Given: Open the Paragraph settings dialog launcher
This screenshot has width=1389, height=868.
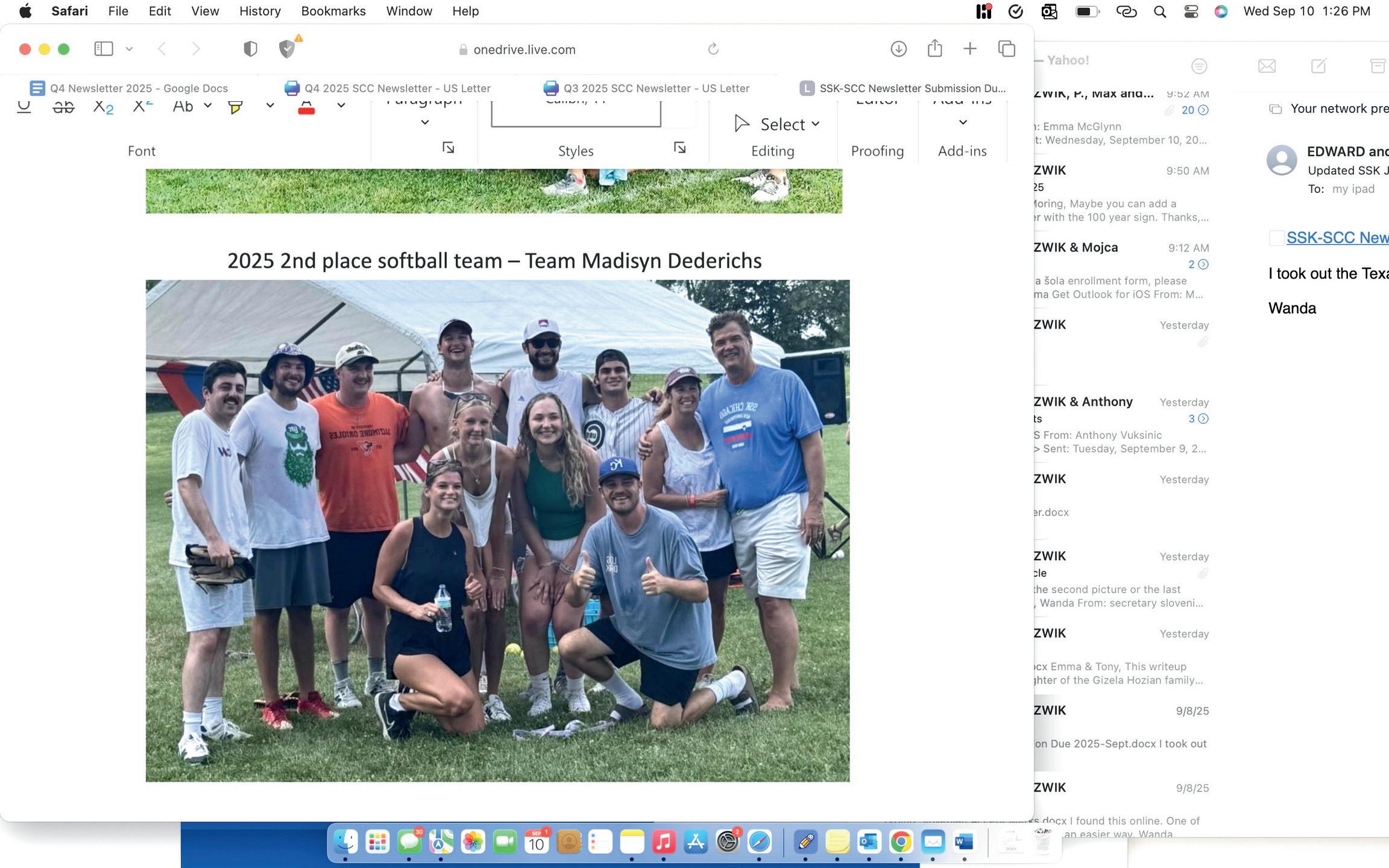Looking at the screenshot, I should [448, 148].
